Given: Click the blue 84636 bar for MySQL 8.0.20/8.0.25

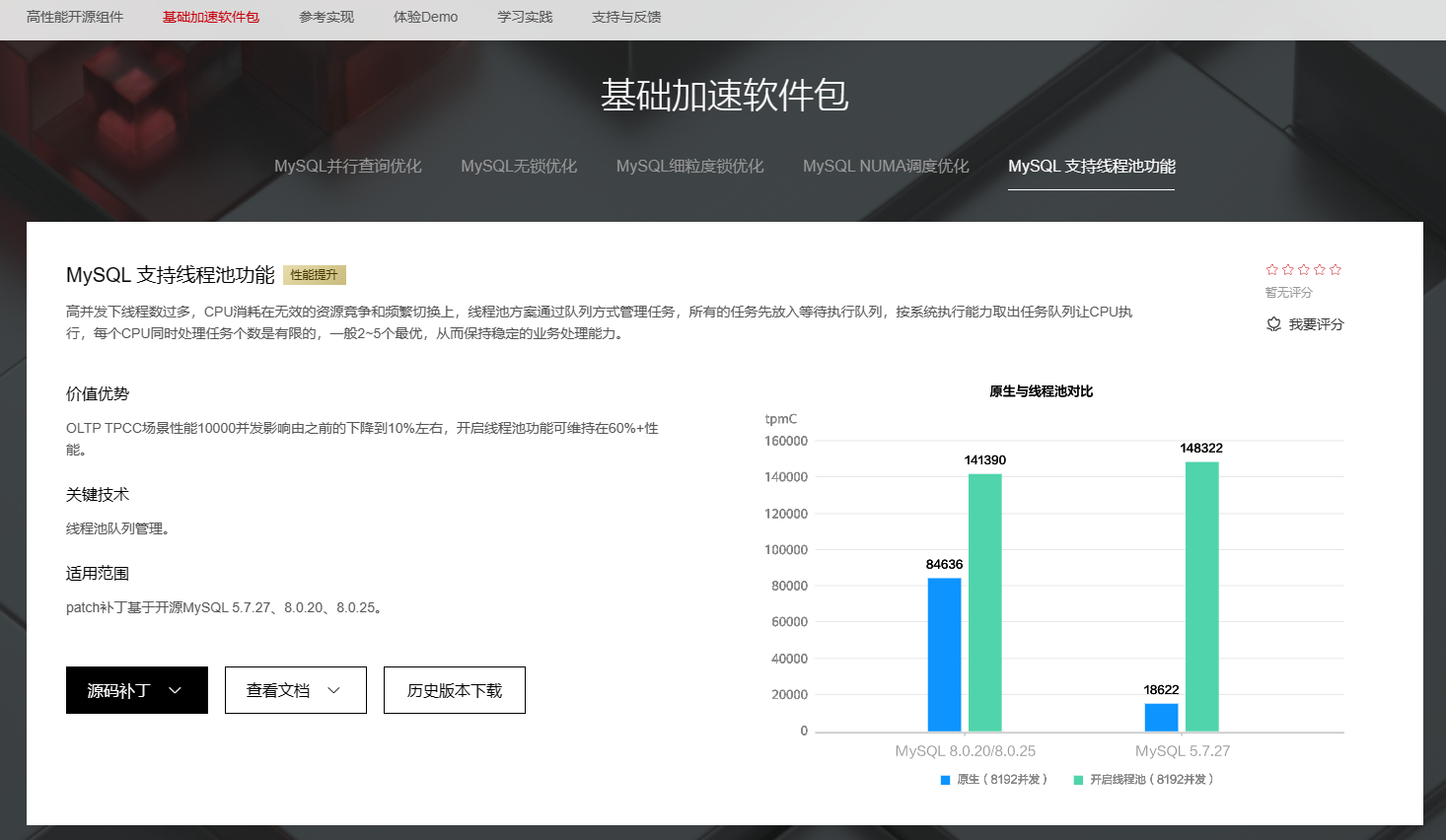Looking at the screenshot, I should (944, 655).
